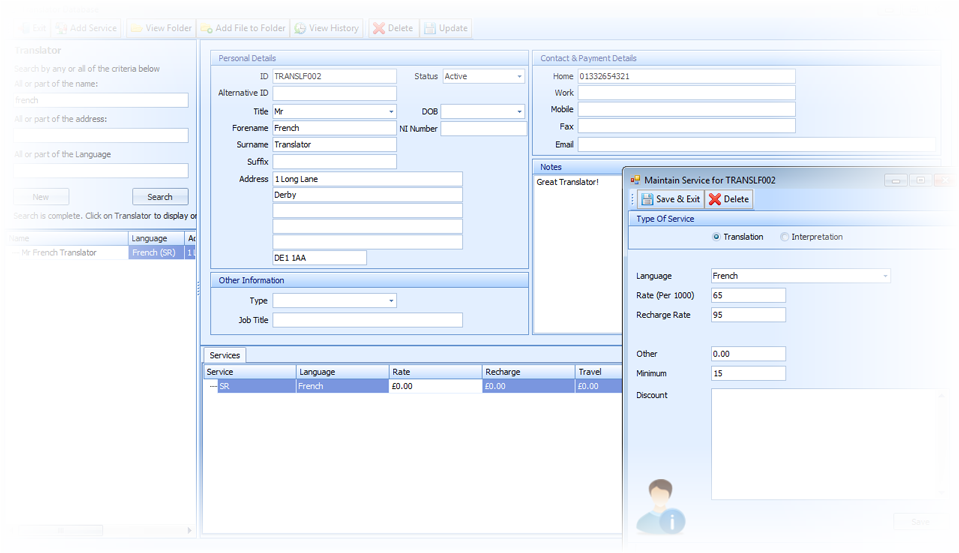Click the New button in search panel
Screen dimensions: 959x553
tap(41, 197)
